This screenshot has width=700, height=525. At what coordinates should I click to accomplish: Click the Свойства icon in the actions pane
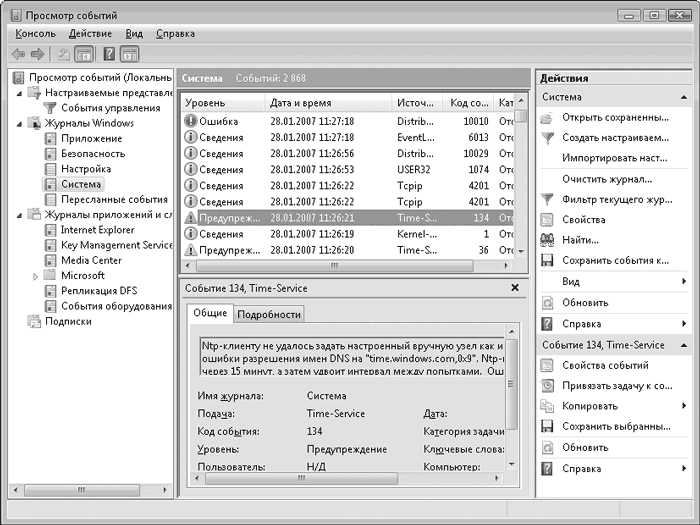(x=547, y=220)
